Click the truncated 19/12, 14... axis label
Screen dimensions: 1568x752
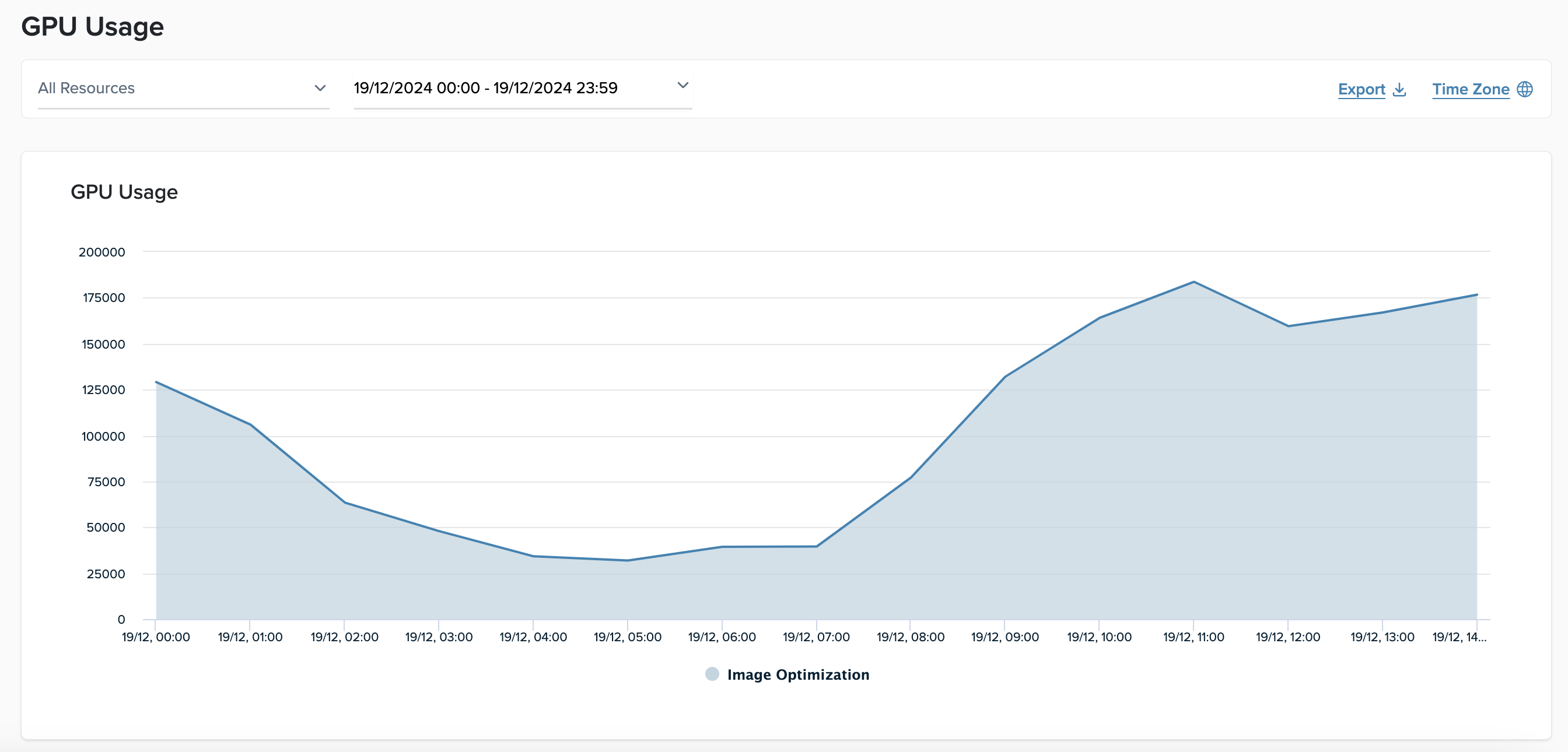(x=1459, y=637)
